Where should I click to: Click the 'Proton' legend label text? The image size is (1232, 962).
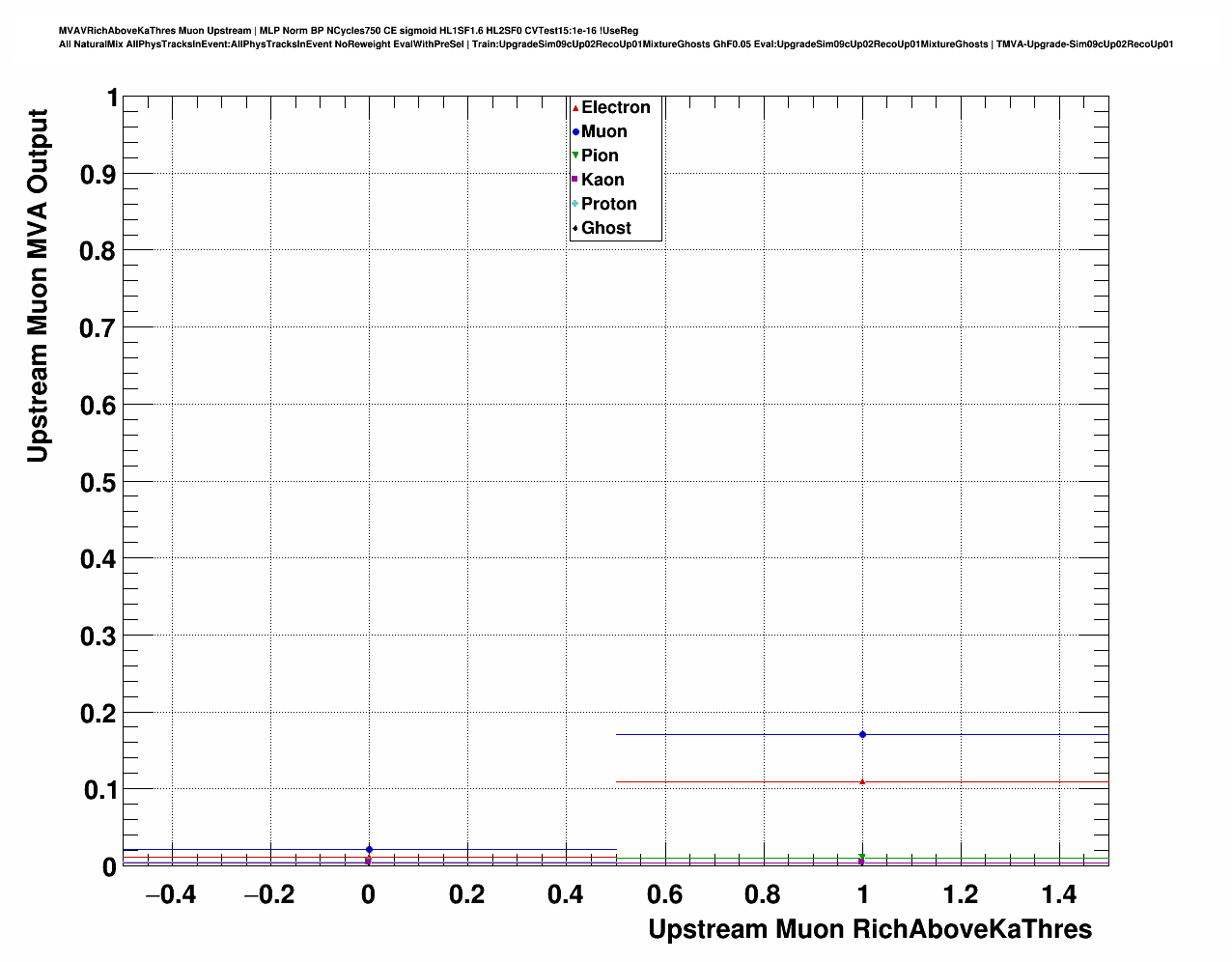point(608,204)
